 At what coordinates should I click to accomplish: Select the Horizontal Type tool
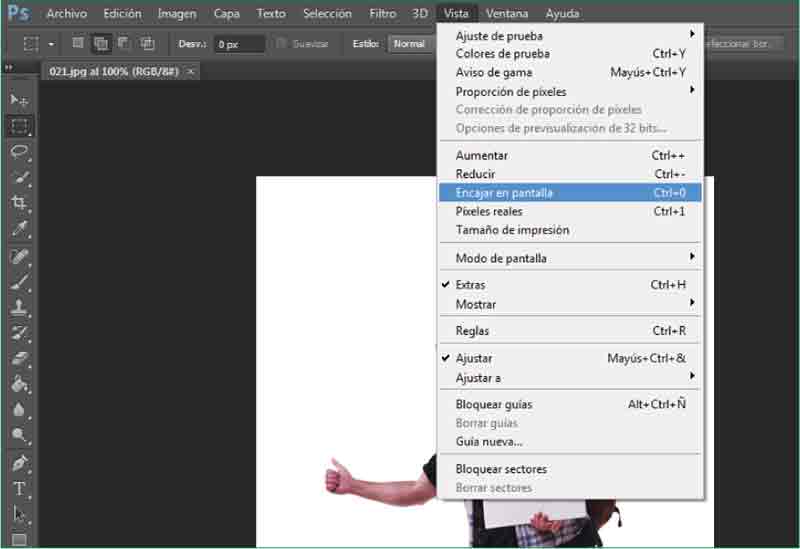pos(19,489)
